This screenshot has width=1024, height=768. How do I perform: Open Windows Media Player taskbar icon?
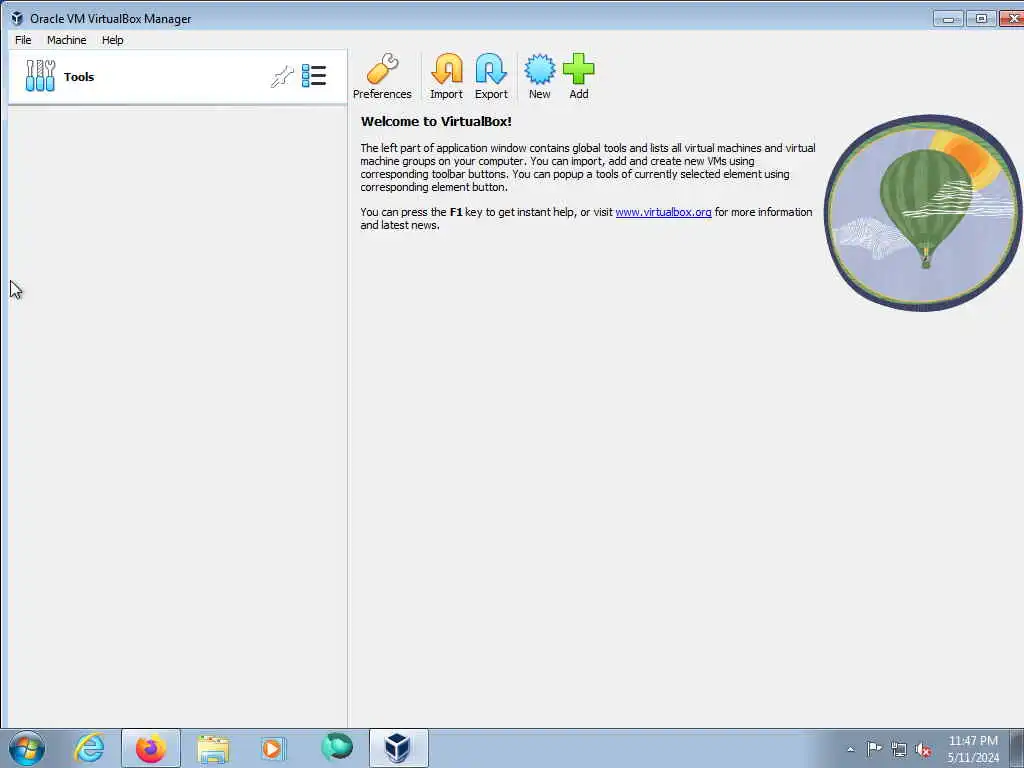coord(273,748)
